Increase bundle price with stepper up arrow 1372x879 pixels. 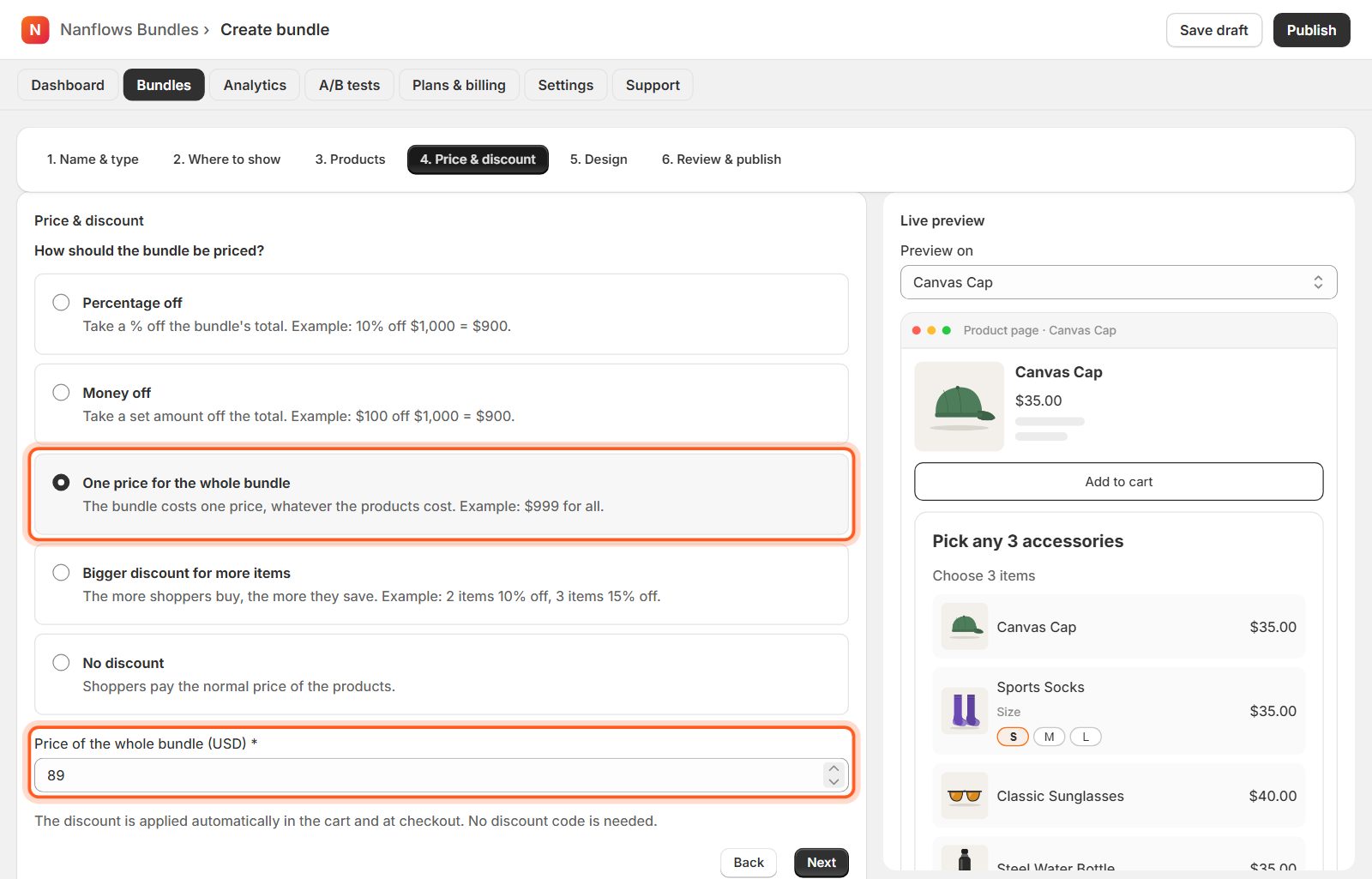pos(833,768)
